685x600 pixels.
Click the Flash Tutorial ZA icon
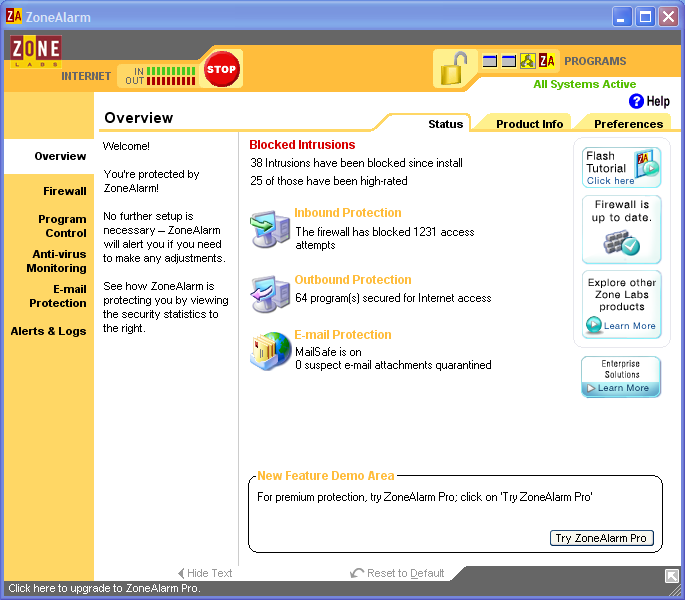click(647, 163)
